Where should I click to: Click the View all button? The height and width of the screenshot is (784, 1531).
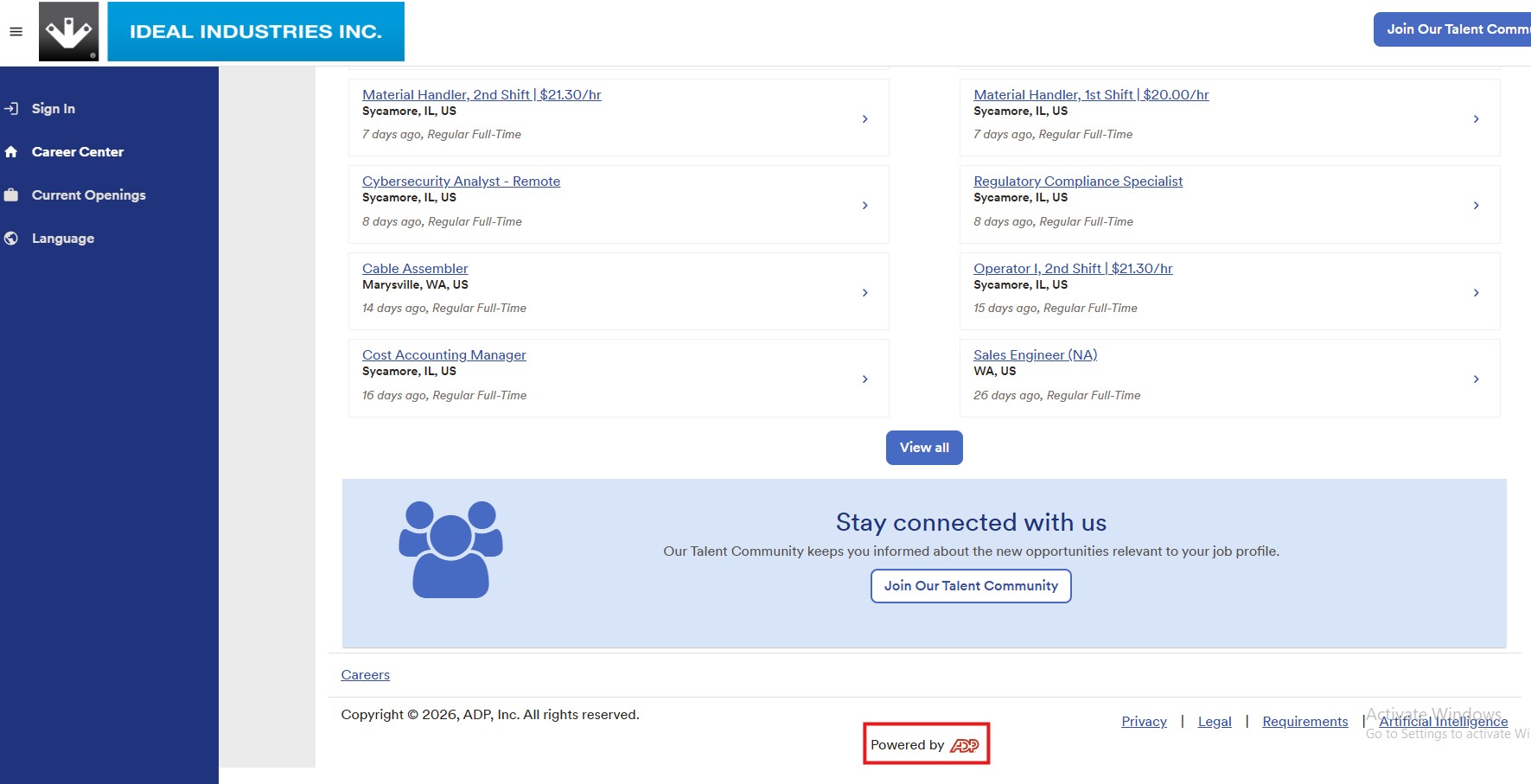[x=924, y=448]
